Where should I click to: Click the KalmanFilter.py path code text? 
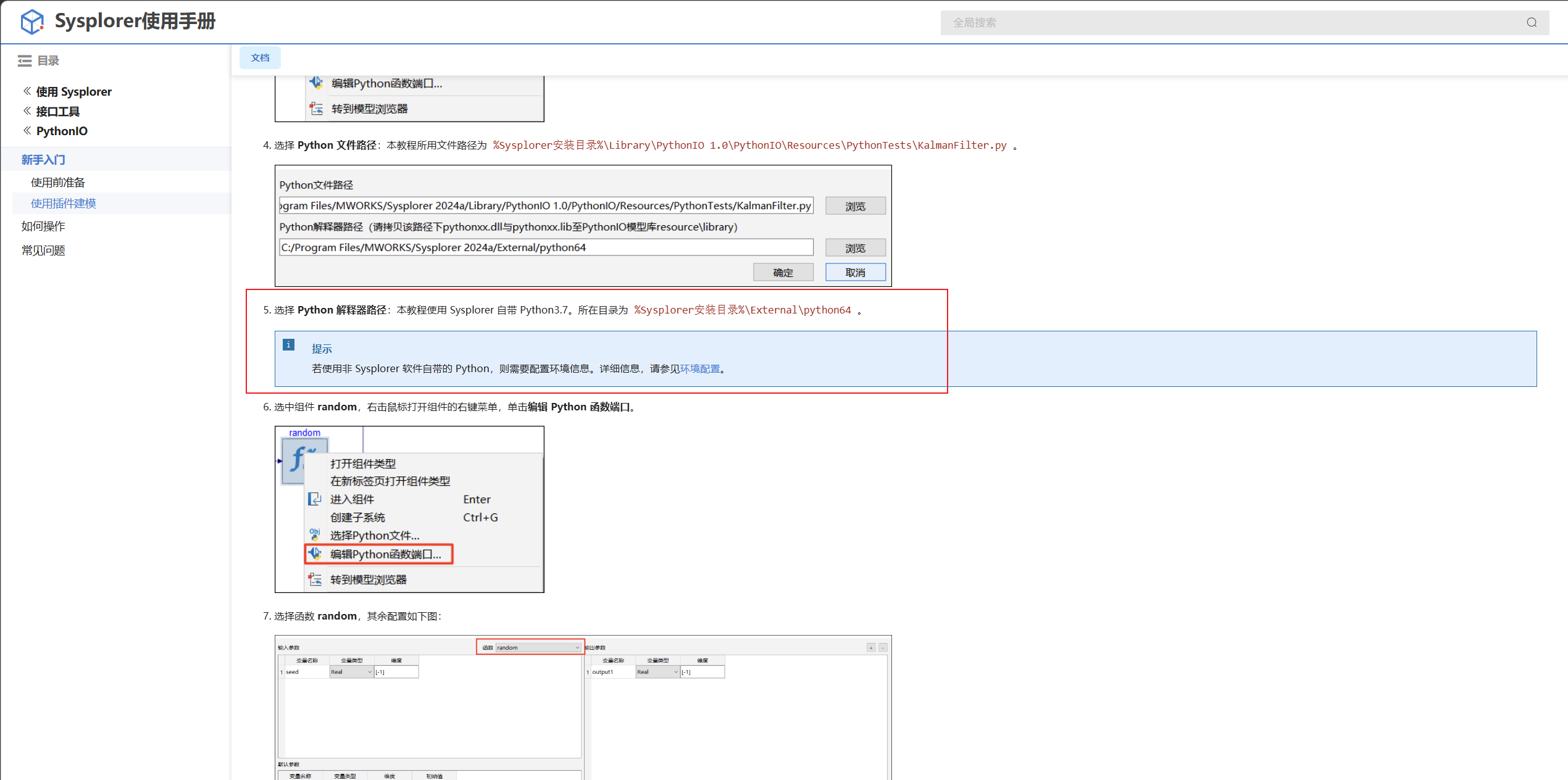click(749, 145)
